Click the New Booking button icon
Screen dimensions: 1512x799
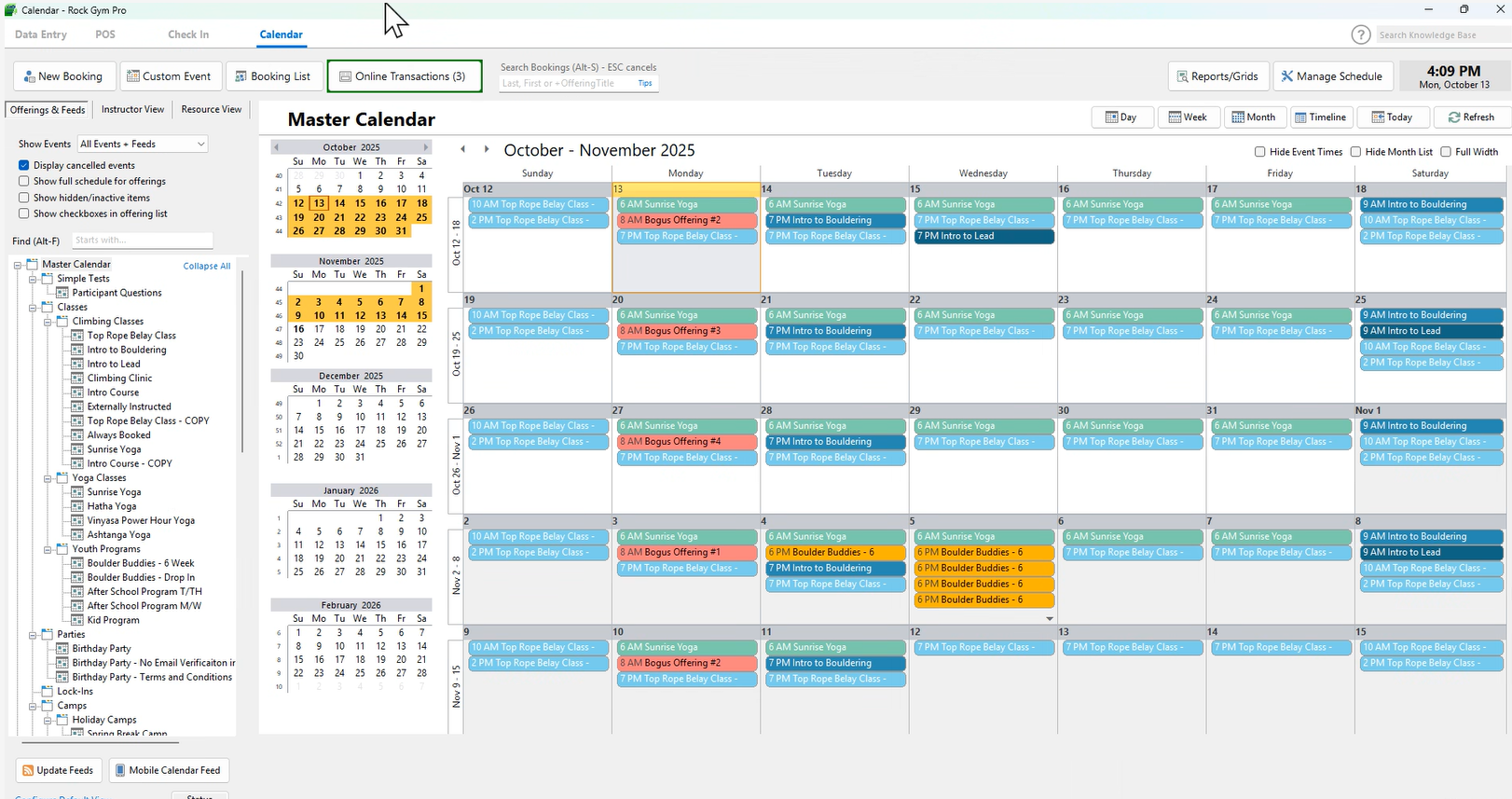click(30, 76)
